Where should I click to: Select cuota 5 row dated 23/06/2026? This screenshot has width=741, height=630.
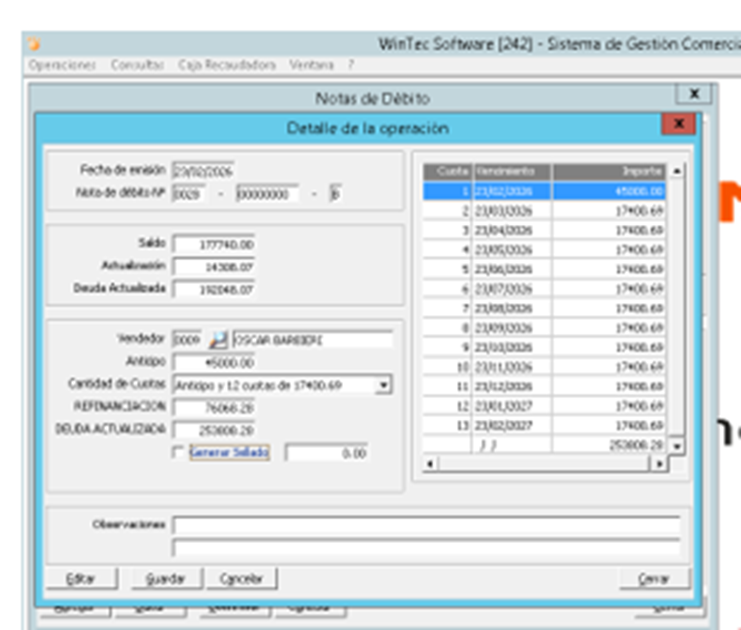(544, 269)
